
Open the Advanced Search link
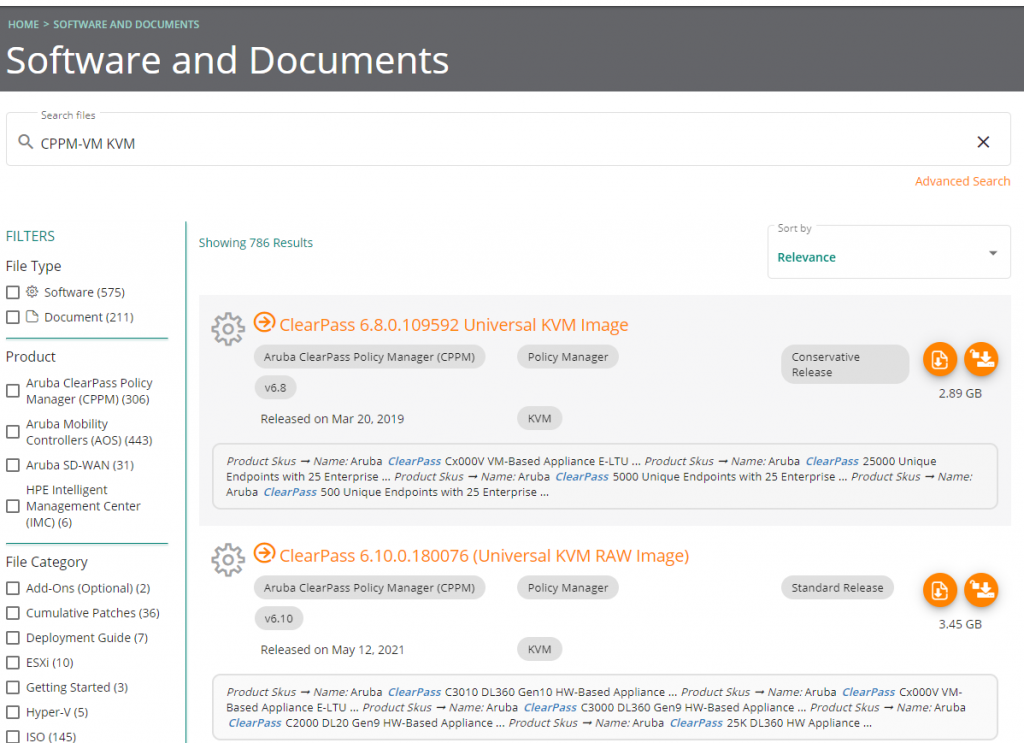962,181
